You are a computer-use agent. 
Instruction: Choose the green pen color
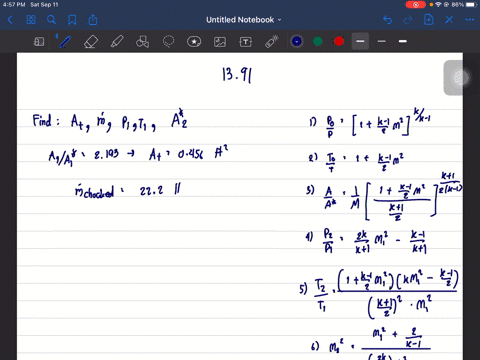point(318,41)
